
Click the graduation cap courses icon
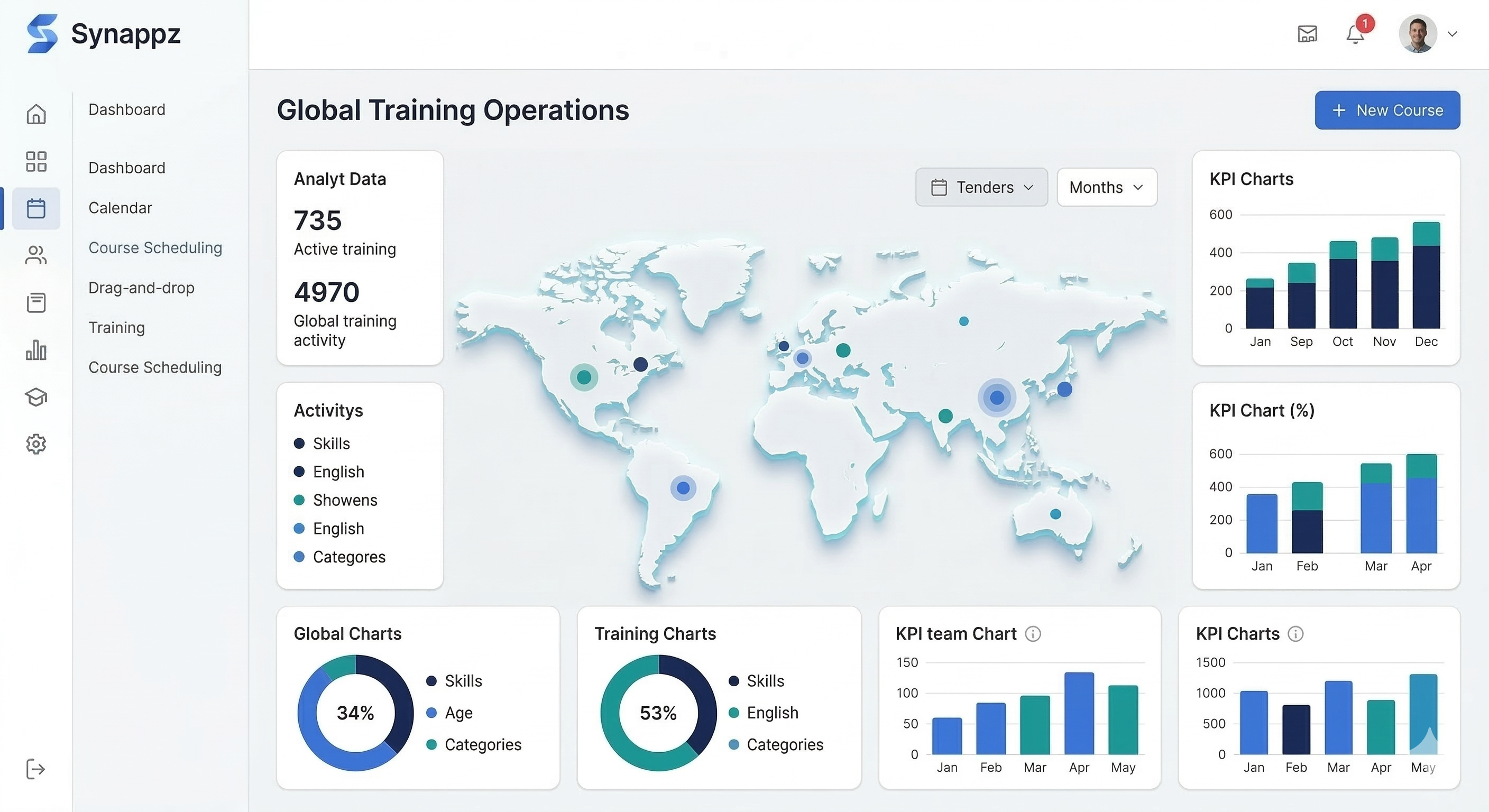pyautogui.click(x=36, y=397)
